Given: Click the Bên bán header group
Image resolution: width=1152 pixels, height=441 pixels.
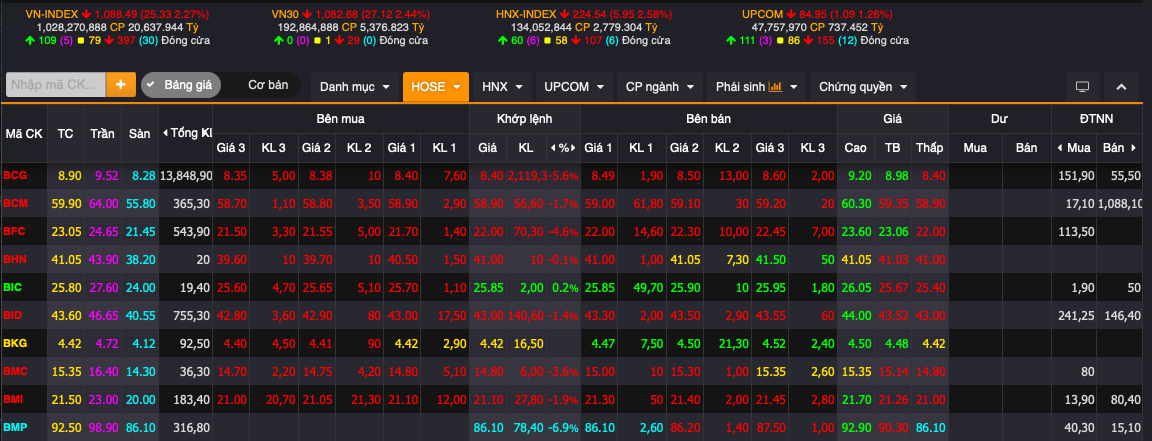Looking at the screenshot, I should pyautogui.click(x=708, y=118).
